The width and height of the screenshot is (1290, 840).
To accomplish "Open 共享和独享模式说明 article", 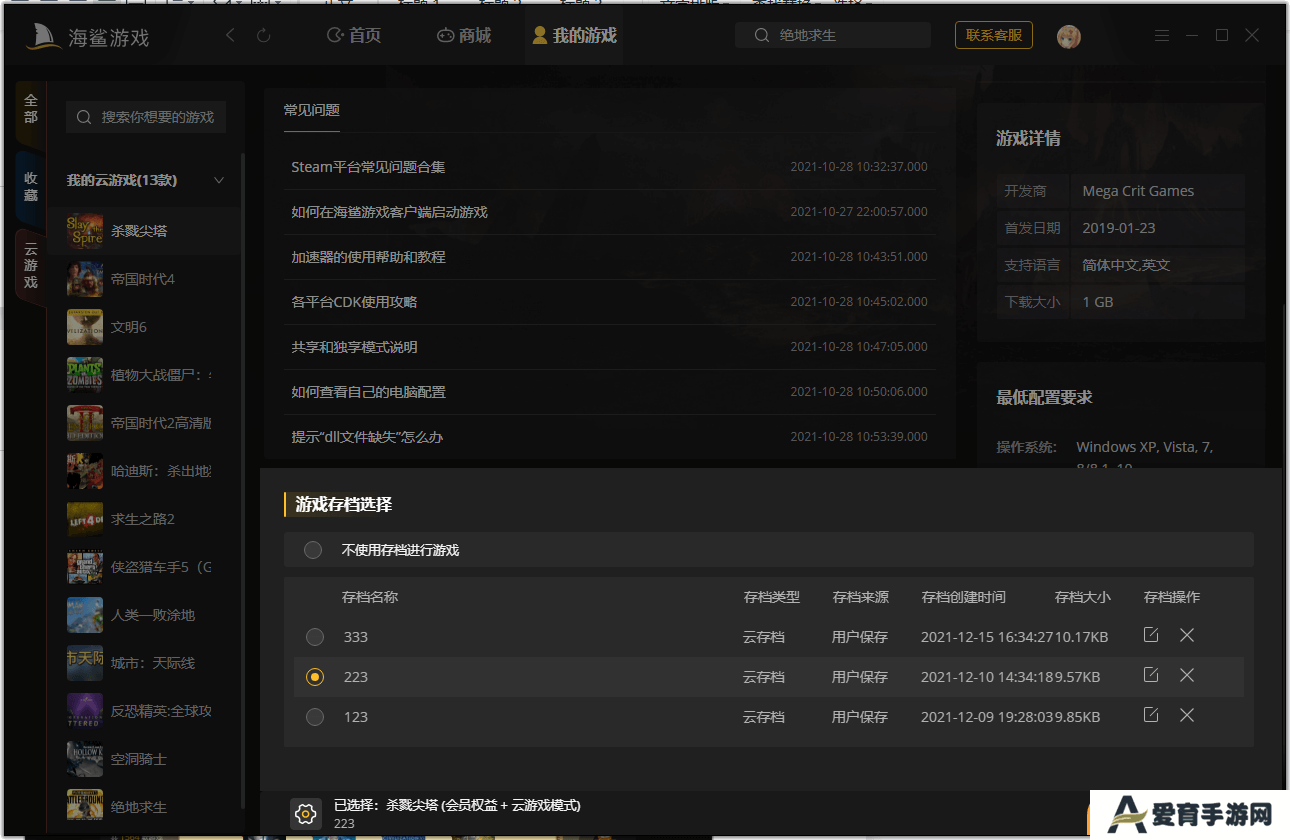I will click(354, 347).
